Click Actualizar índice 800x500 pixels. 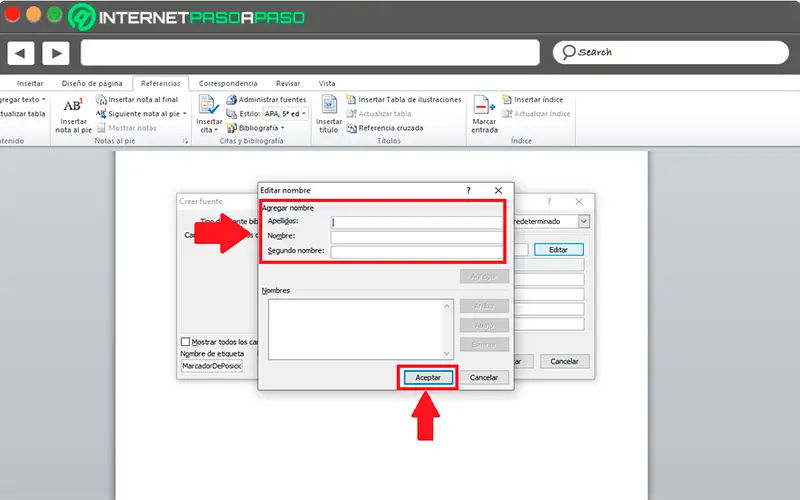tap(536, 114)
